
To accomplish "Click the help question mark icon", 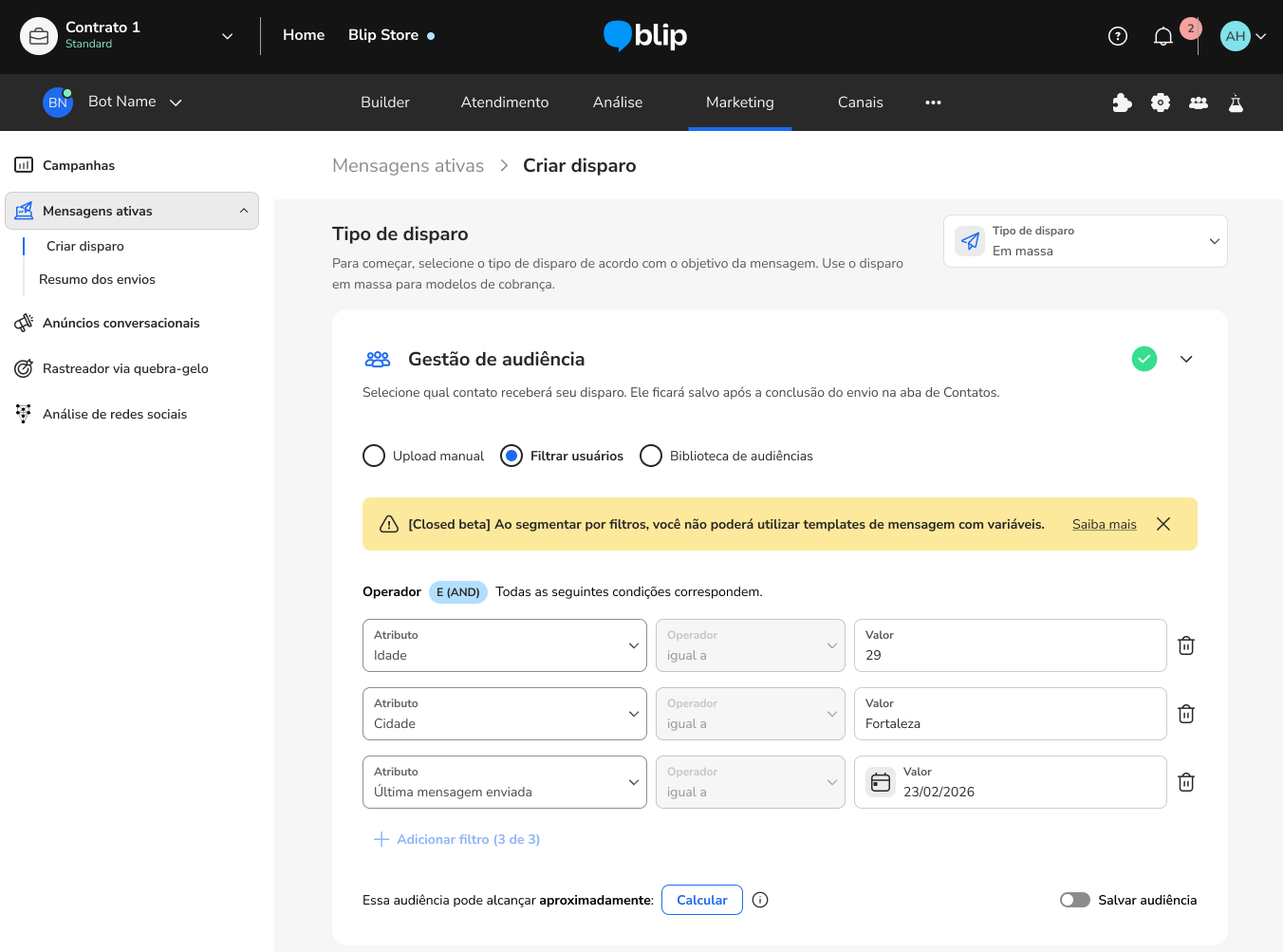I will [x=1118, y=37].
